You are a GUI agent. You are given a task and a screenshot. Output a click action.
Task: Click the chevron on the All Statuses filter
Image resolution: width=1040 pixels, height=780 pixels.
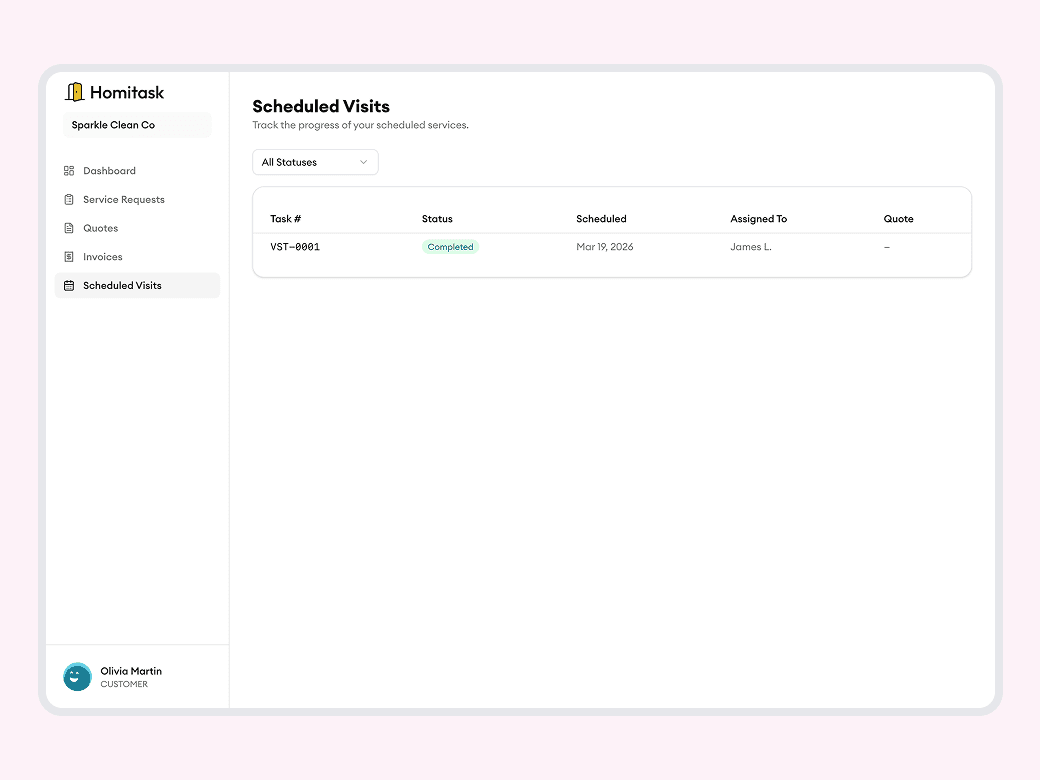[364, 162]
